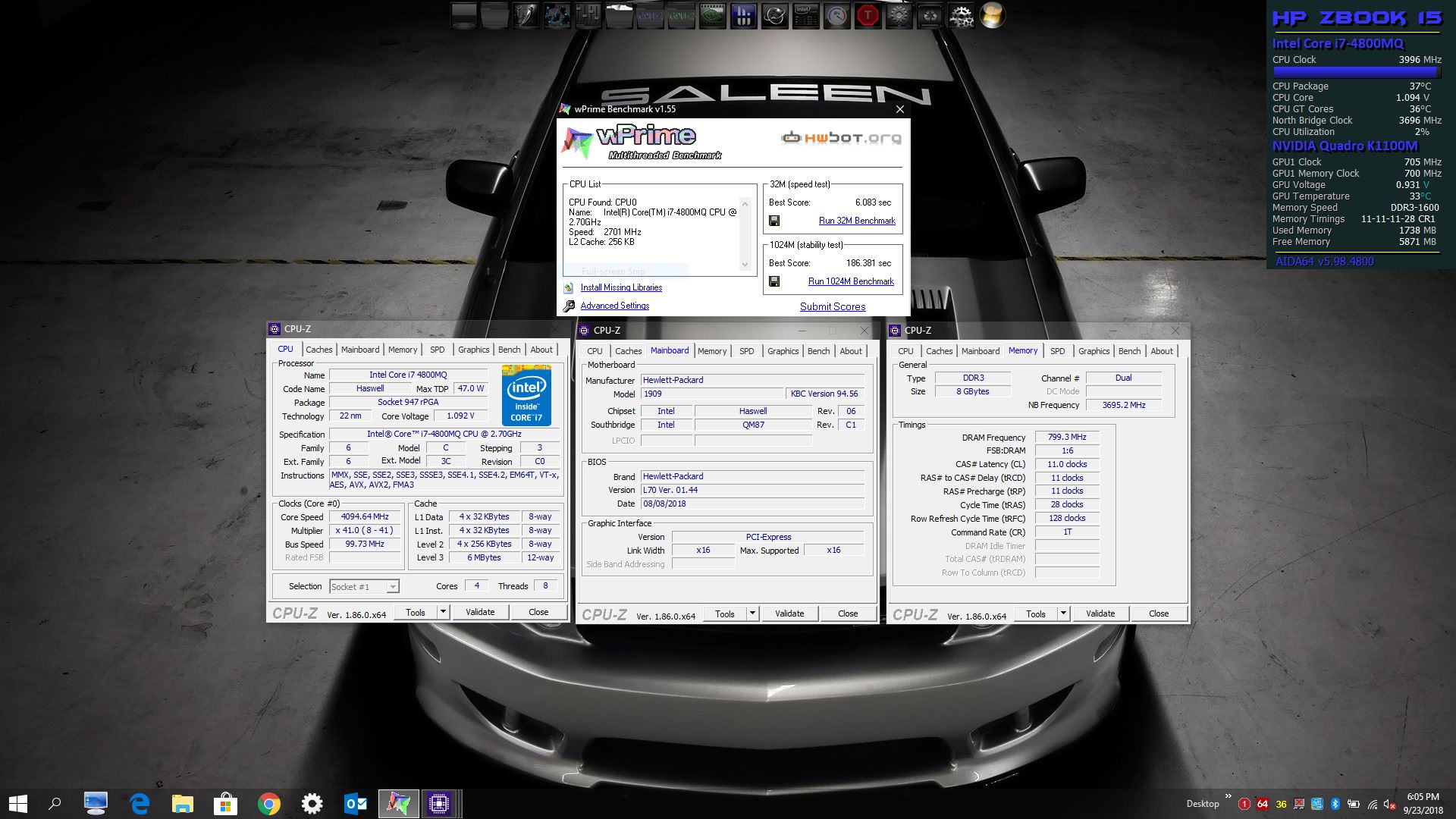Open Install Missing Libraries link
The height and width of the screenshot is (819, 1456).
pyautogui.click(x=621, y=287)
